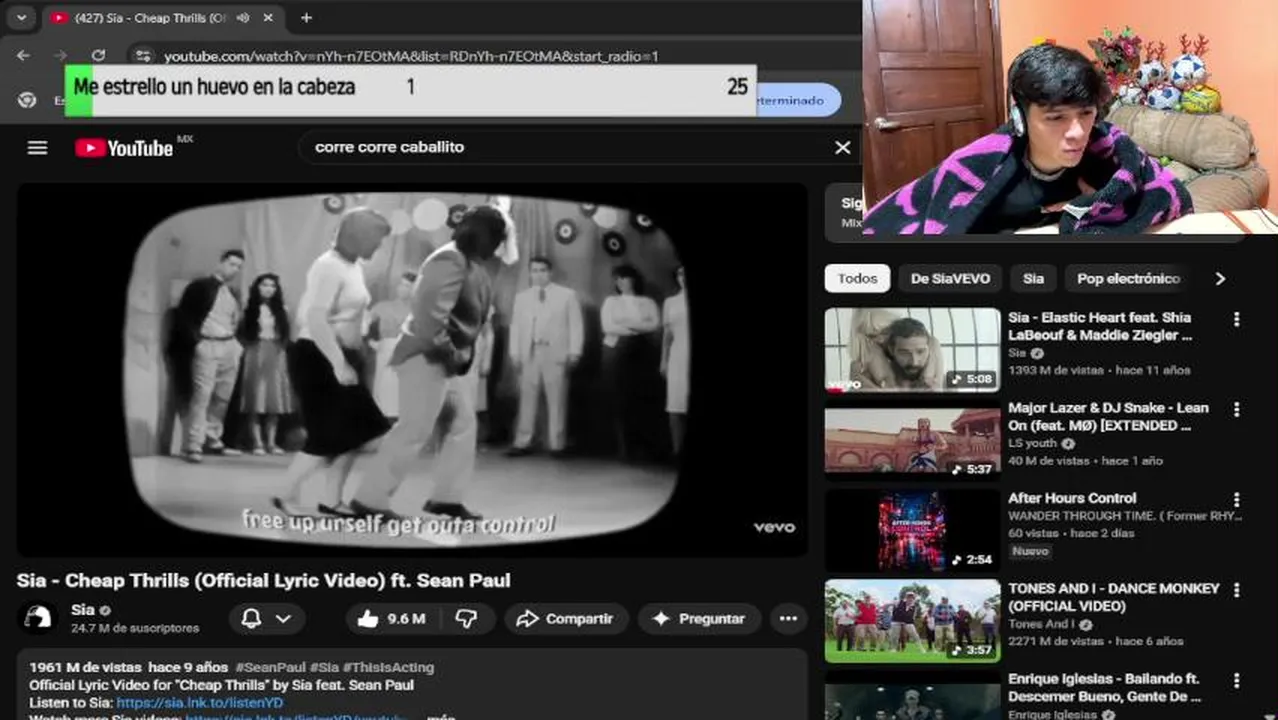The width and height of the screenshot is (1278, 720).
Task: Open Enrique Iglesias - Bailando video title
Action: coord(1104,688)
